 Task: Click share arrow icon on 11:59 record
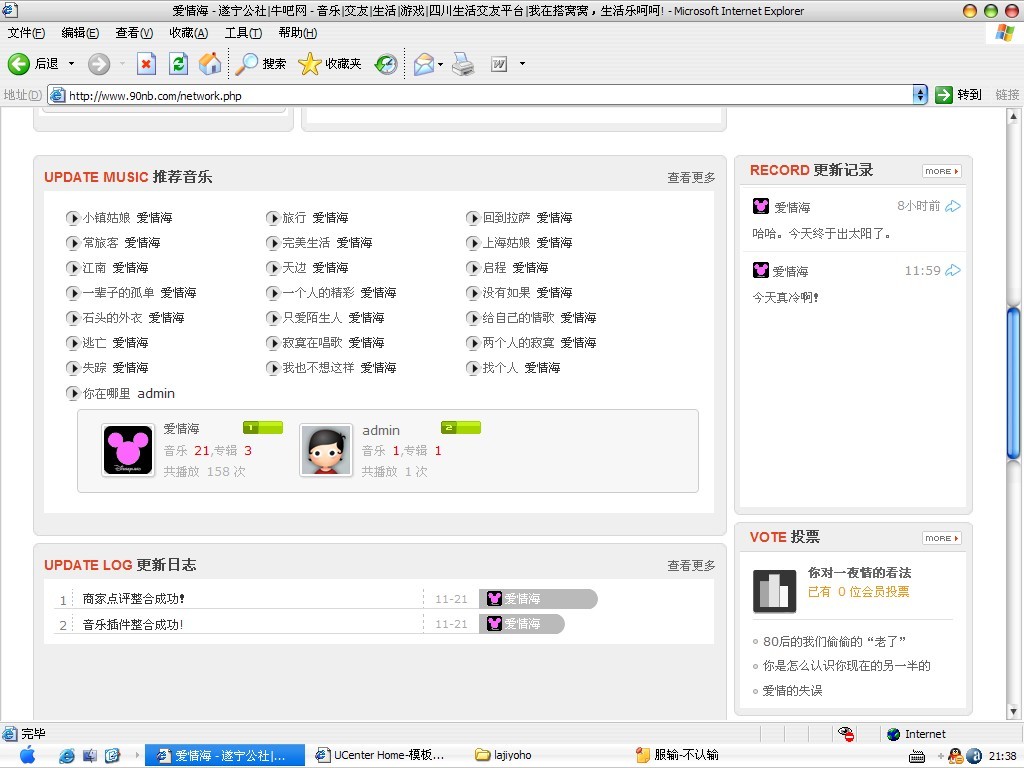(953, 270)
